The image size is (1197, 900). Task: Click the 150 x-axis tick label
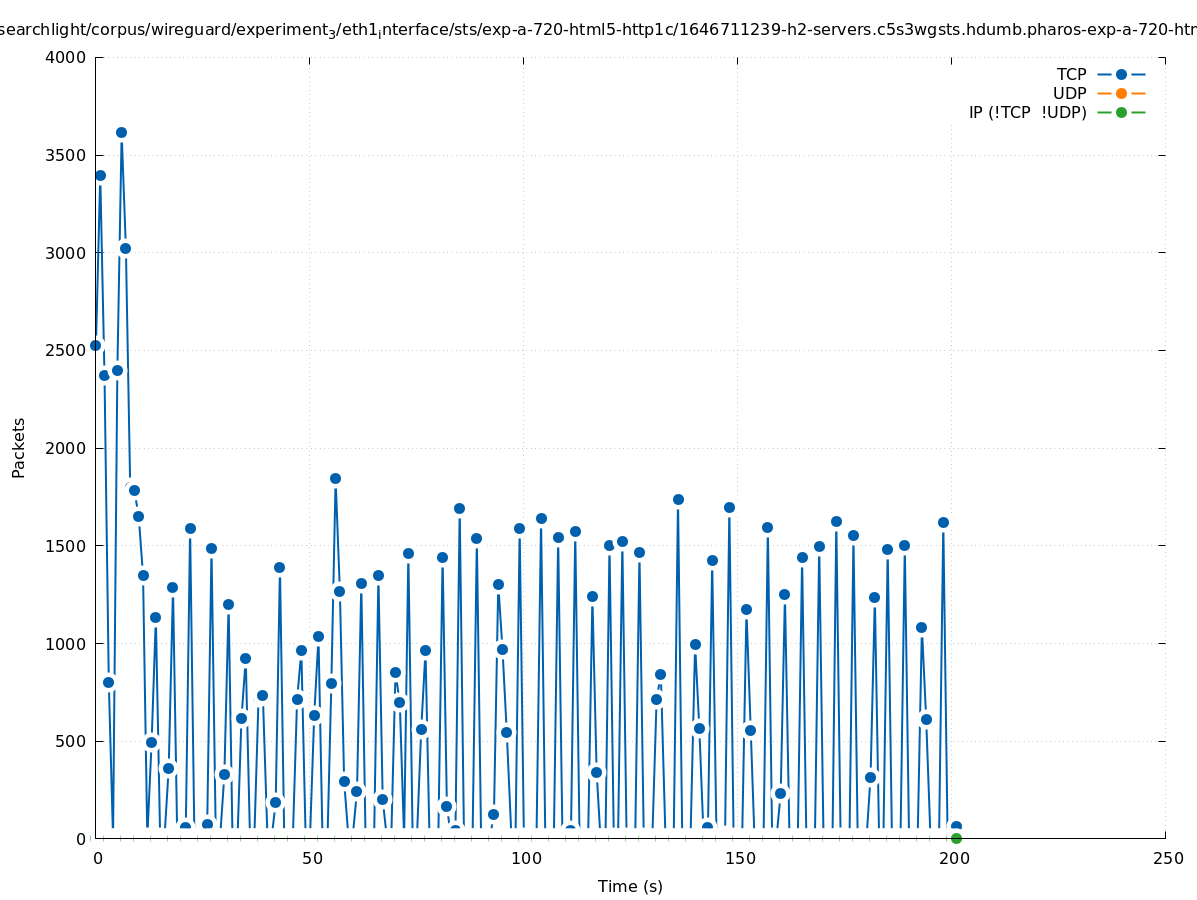(739, 858)
